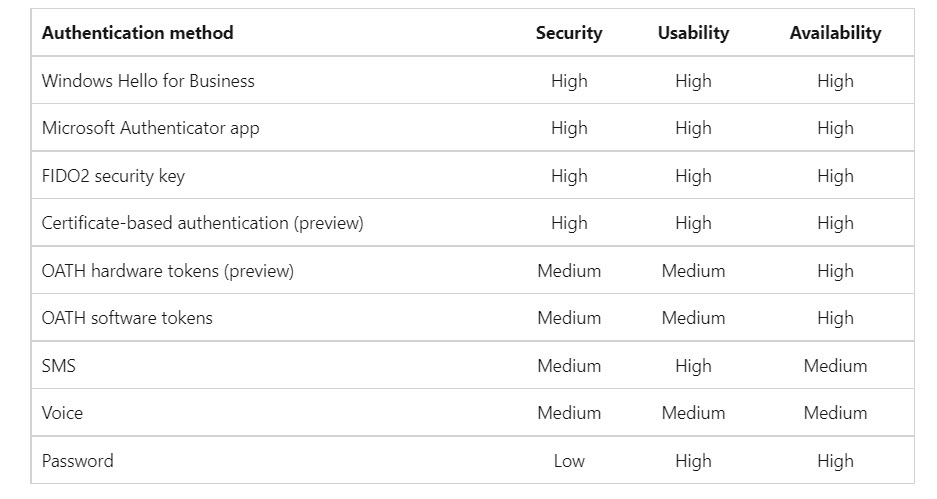This screenshot has height=499, width=937.
Task: Click High availability value for FIDO2 security key
Action: coord(835,176)
